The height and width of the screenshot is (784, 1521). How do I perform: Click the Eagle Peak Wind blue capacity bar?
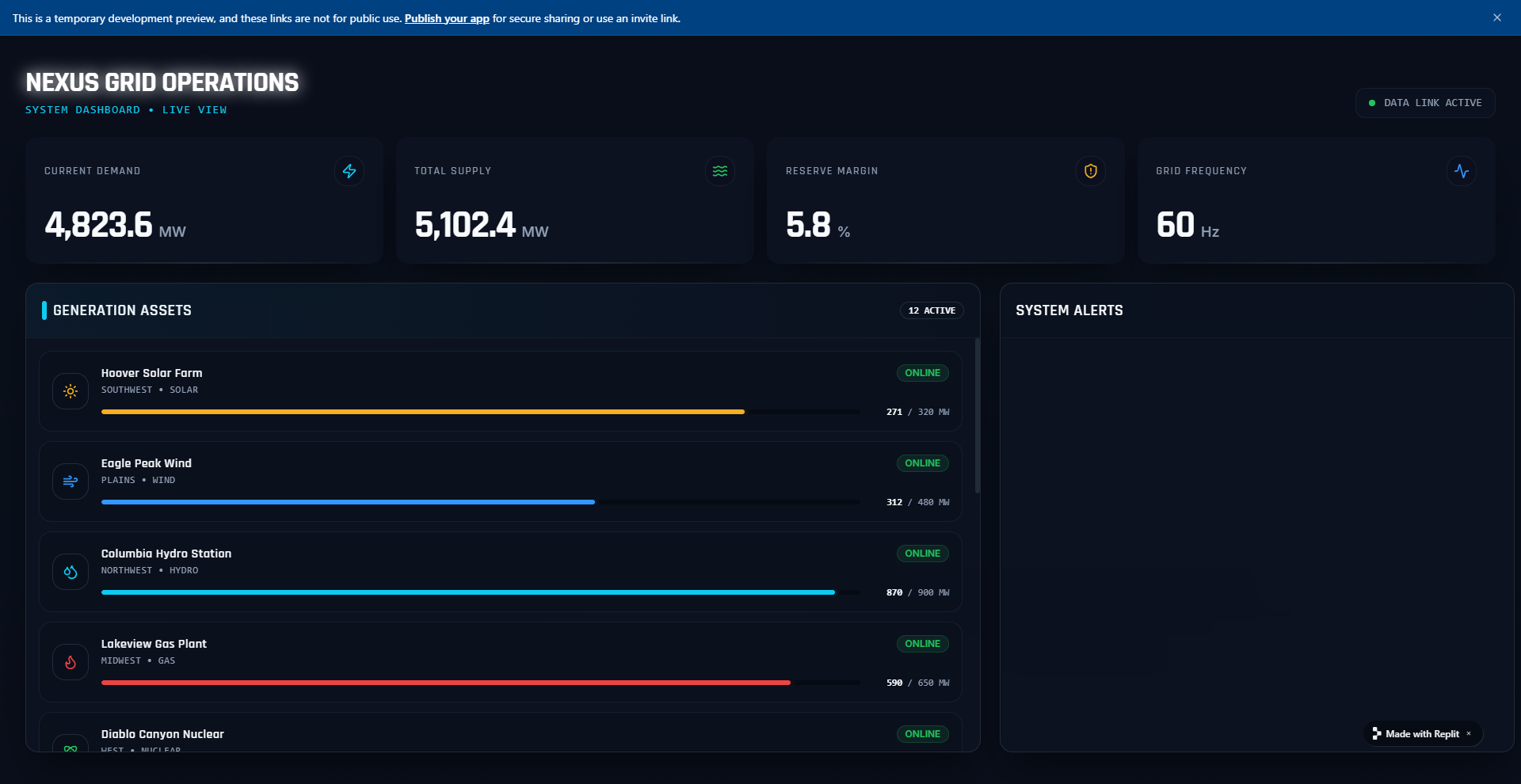(x=348, y=502)
